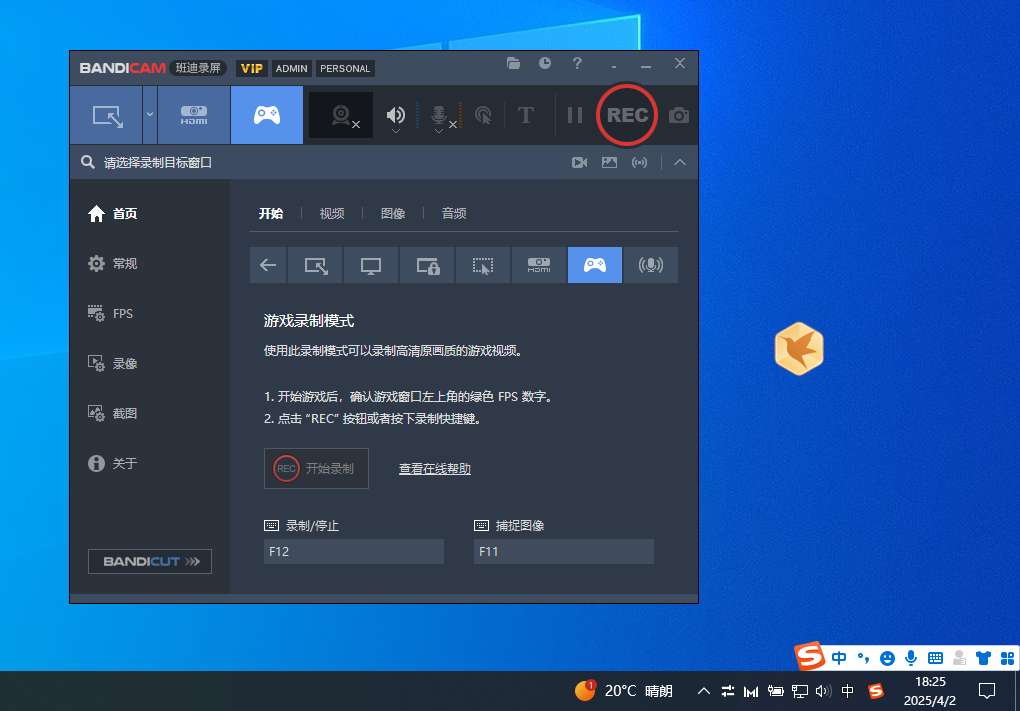The image size is (1020, 711).
Task: Open screen mode dropdown arrow in top toolbar
Action: [x=150, y=115]
